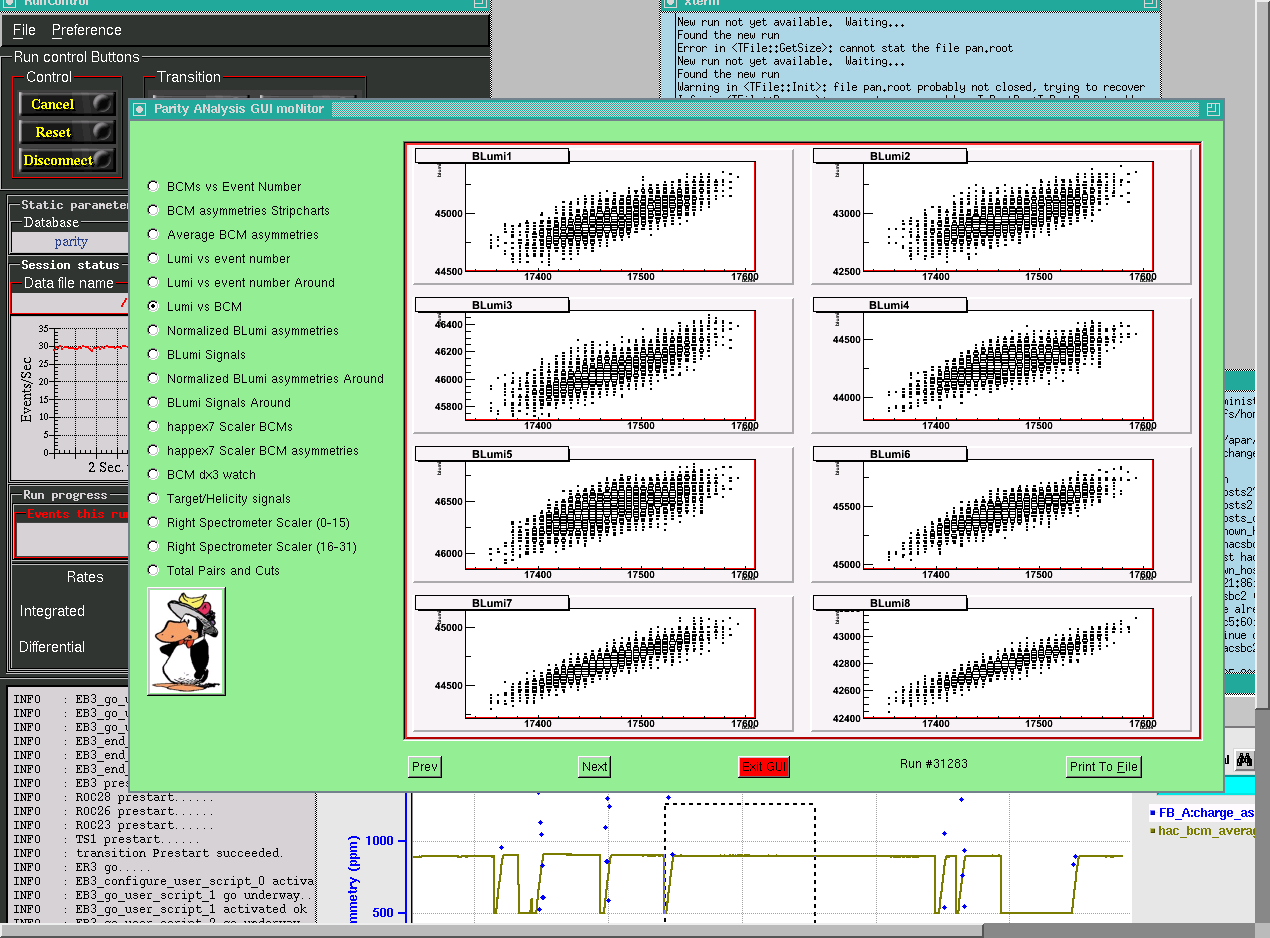Click the Parity ANalysis GUI moNitor title bar

pos(676,108)
